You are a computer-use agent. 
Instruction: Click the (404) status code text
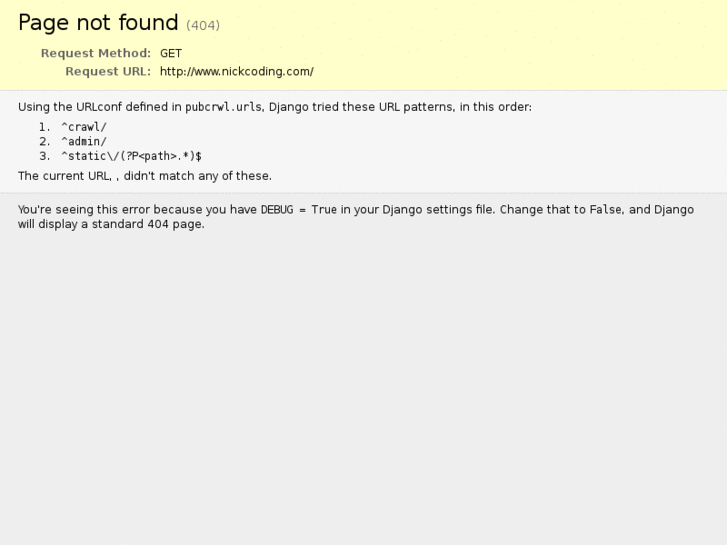coord(203,25)
